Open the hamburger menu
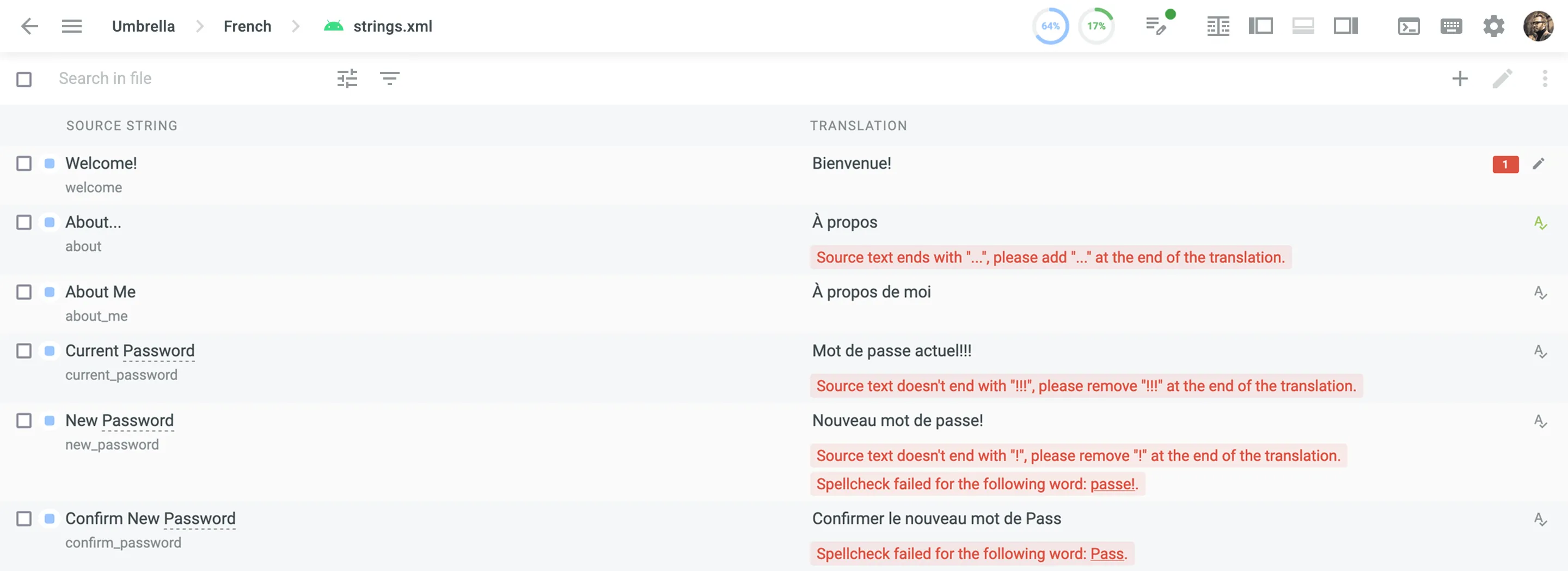Image resolution: width=1568 pixels, height=571 pixels. (72, 26)
